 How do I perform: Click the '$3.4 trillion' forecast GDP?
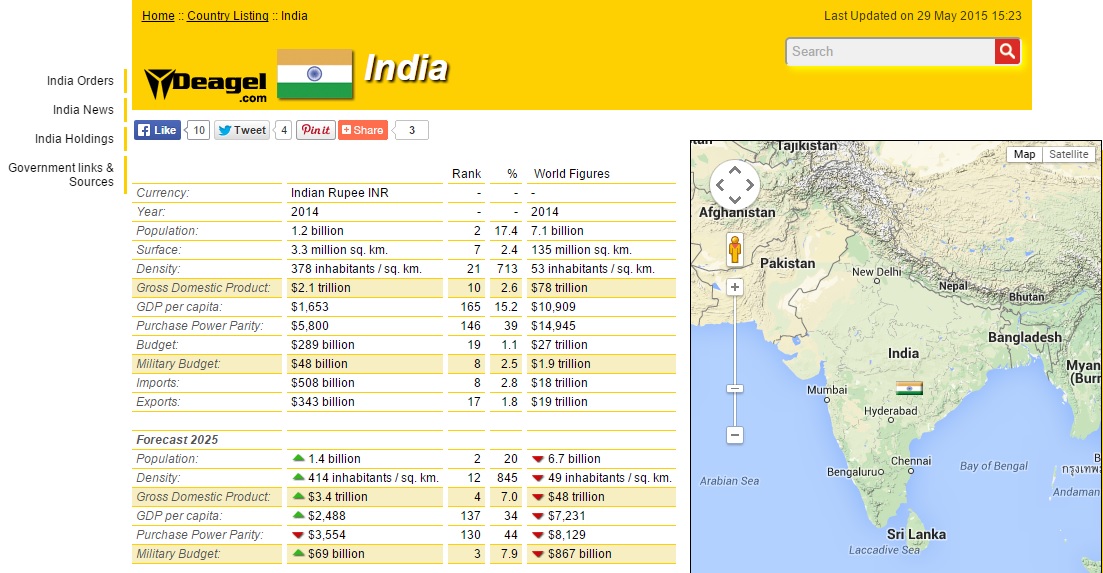pyautogui.click(x=338, y=496)
